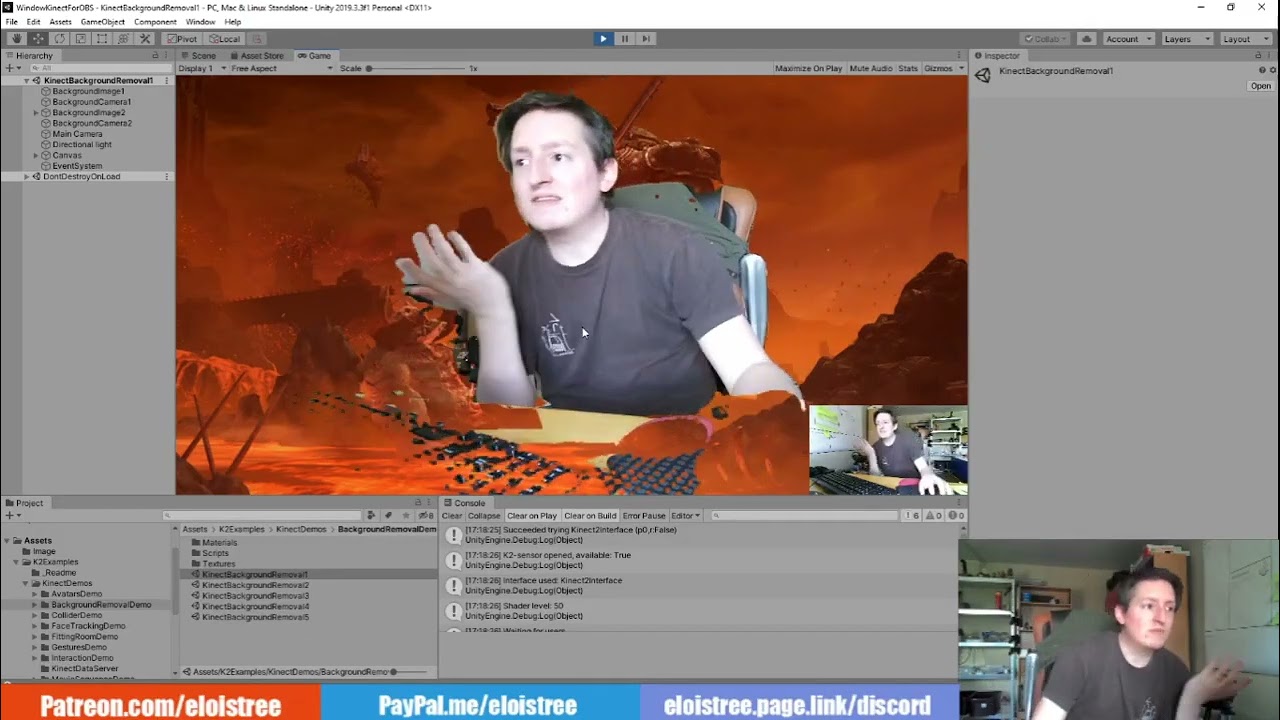This screenshot has width=1280, height=720.
Task: Select the Rect tool
Action: click(102, 39)
